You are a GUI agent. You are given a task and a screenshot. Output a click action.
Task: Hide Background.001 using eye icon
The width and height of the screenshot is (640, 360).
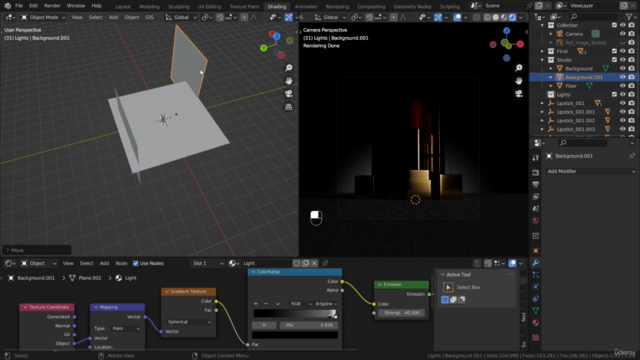coord(622,77)
